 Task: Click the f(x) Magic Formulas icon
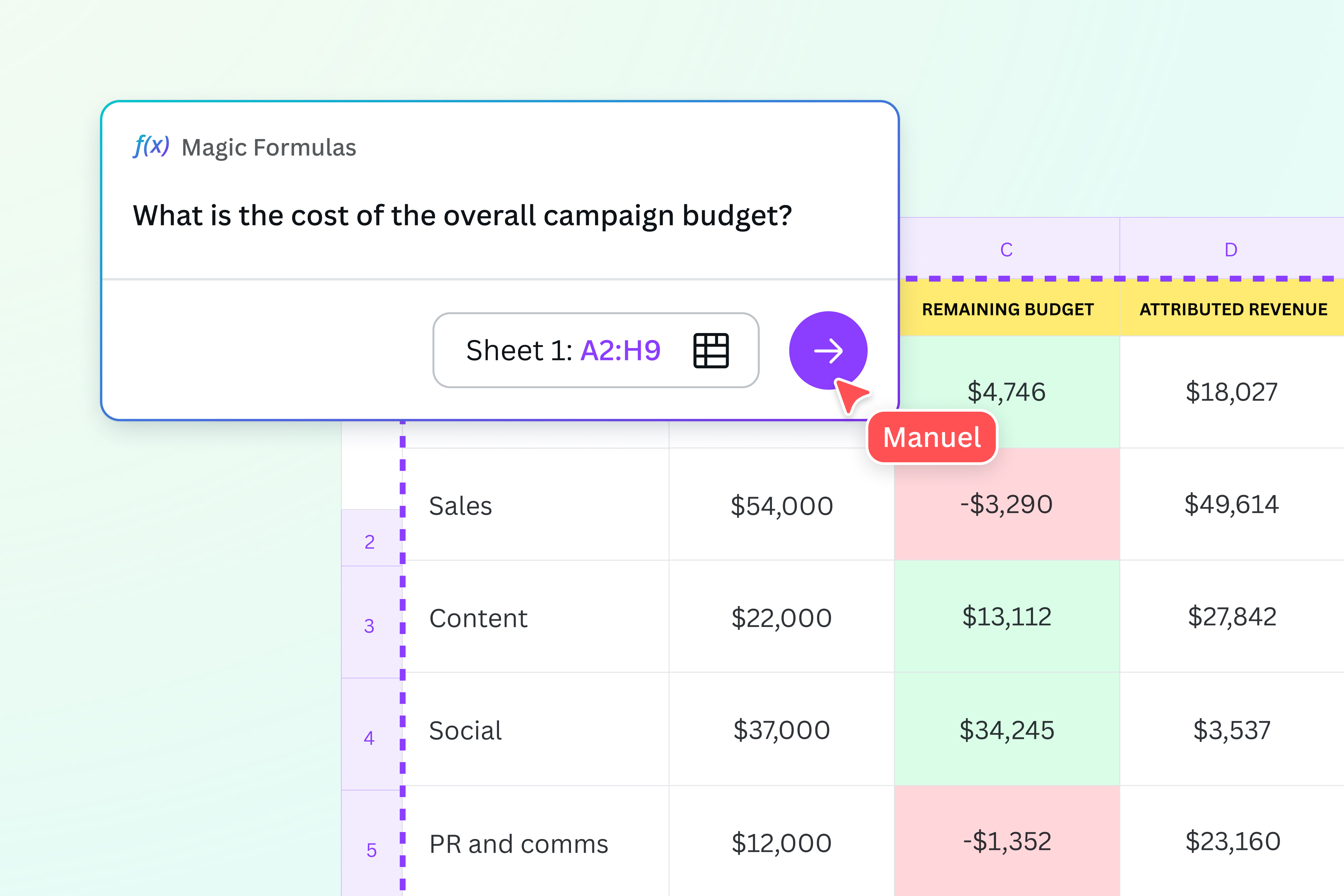click(x=151, y=146)
